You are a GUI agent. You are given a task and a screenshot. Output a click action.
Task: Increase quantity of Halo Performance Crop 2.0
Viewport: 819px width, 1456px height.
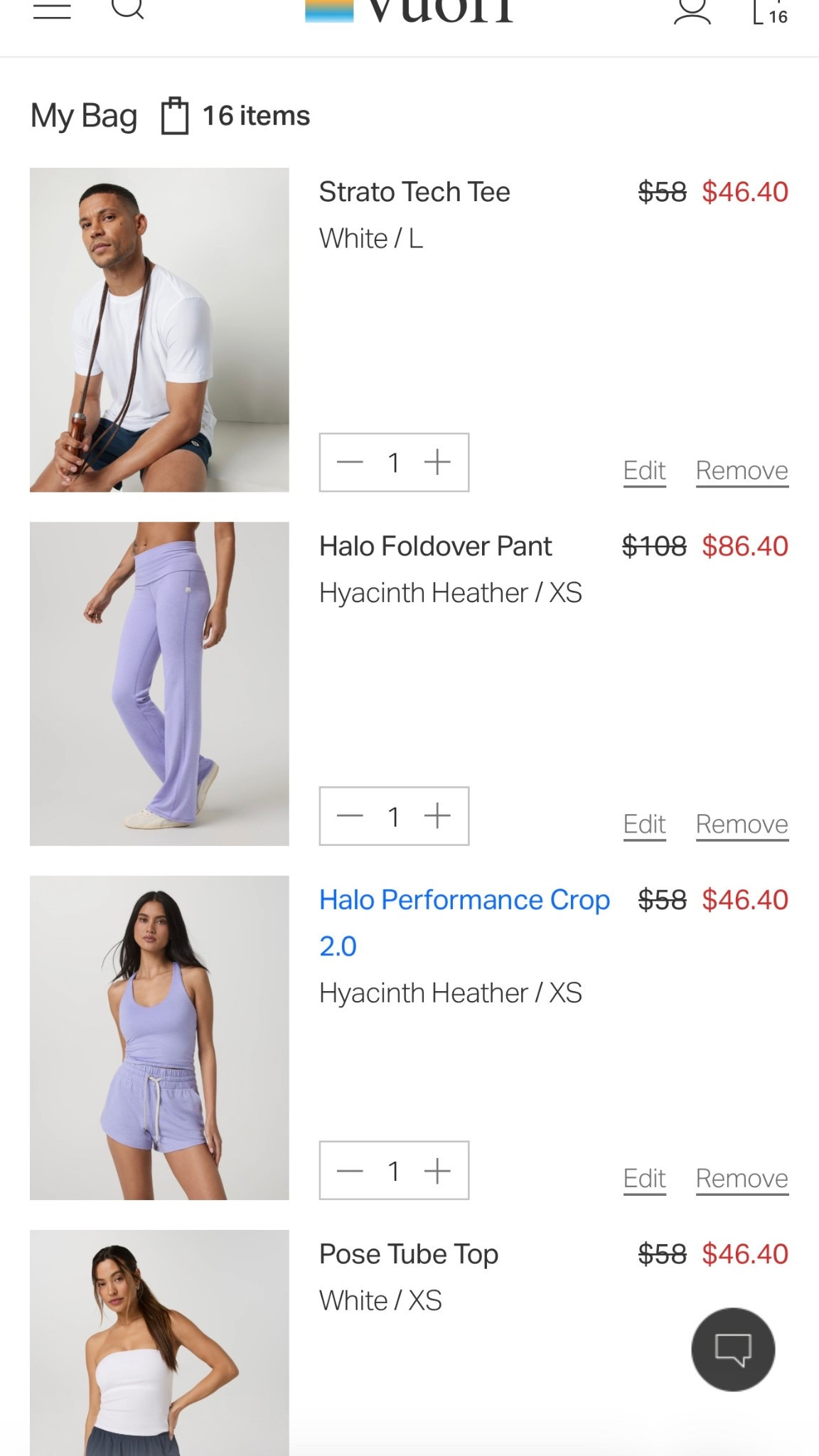(437, 1170)
